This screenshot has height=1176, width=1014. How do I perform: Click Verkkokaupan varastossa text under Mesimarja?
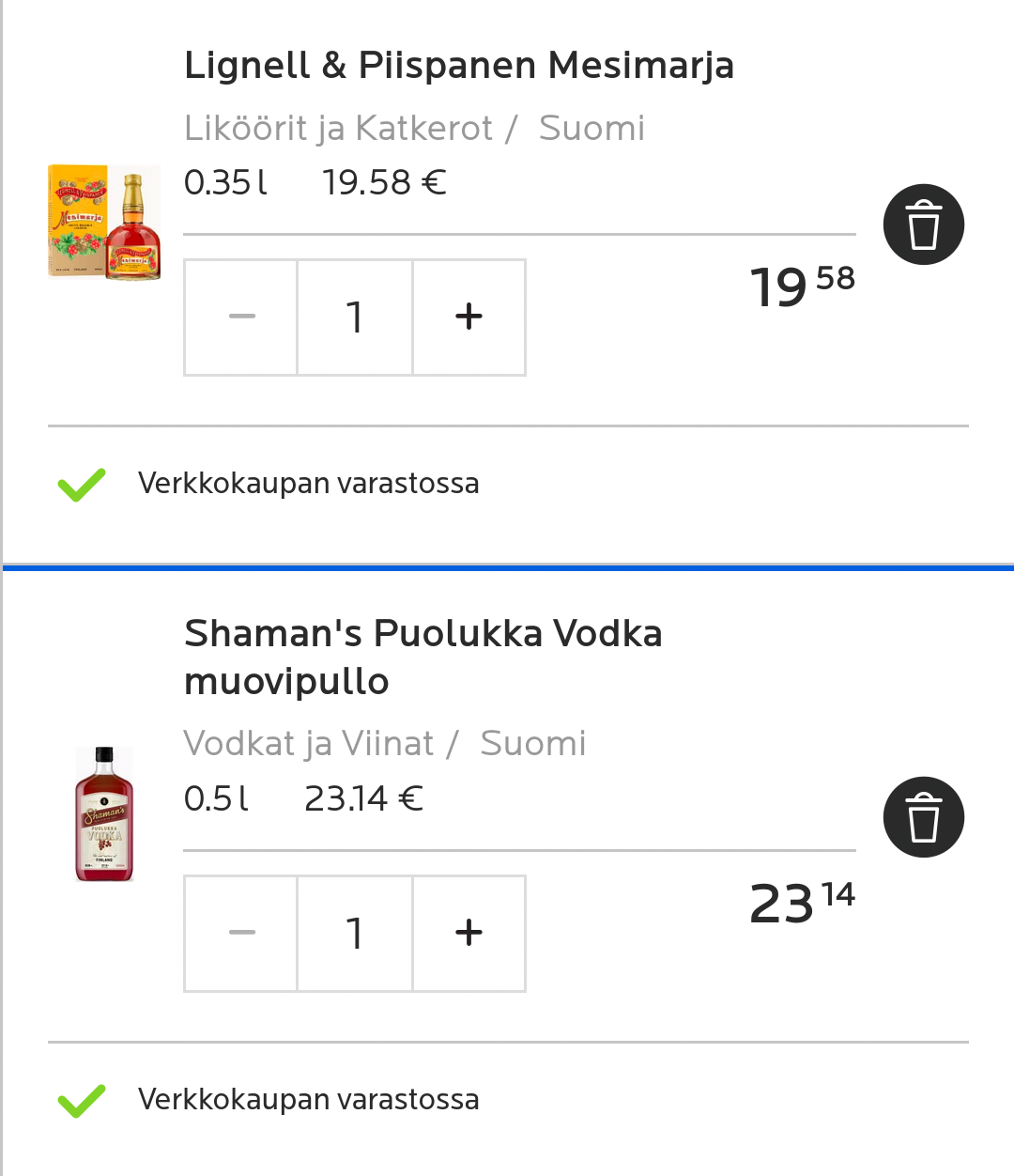(308, 484)
